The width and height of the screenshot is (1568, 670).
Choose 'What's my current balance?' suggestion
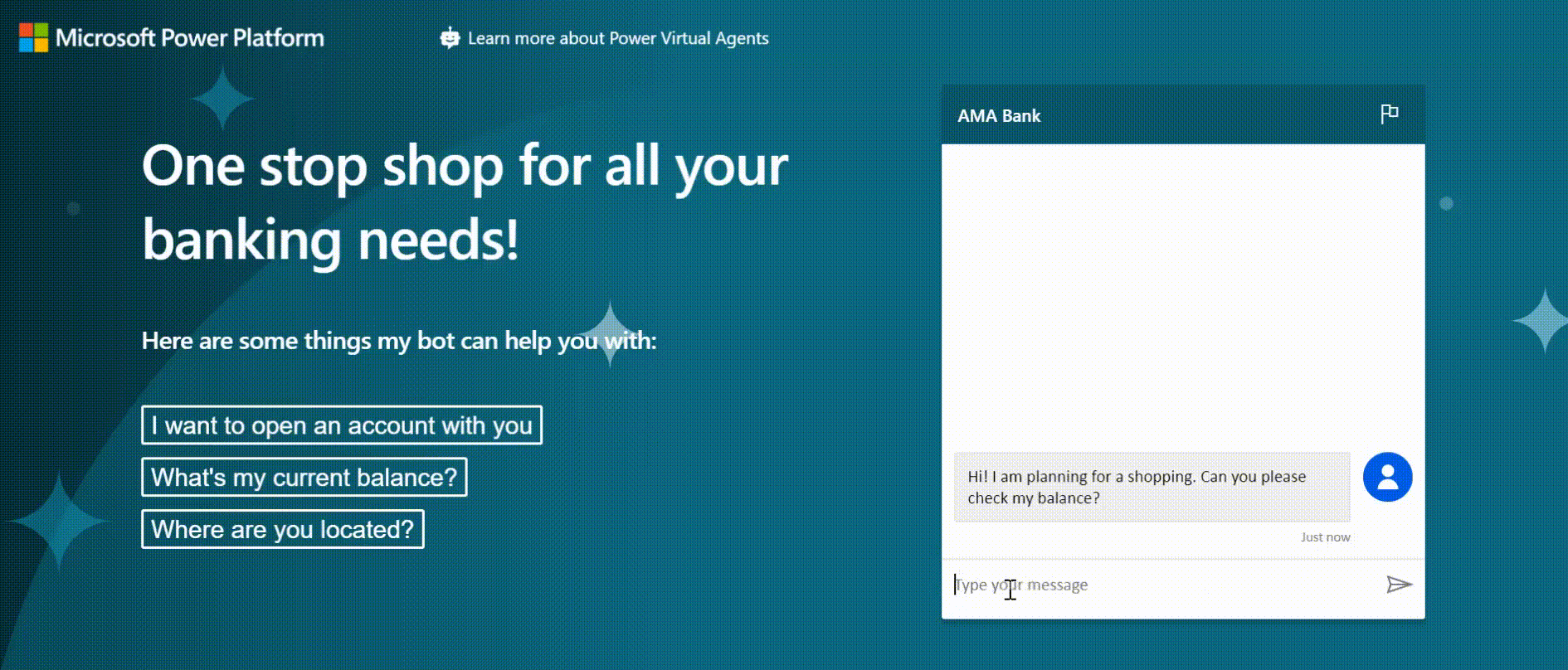(304, 478)
